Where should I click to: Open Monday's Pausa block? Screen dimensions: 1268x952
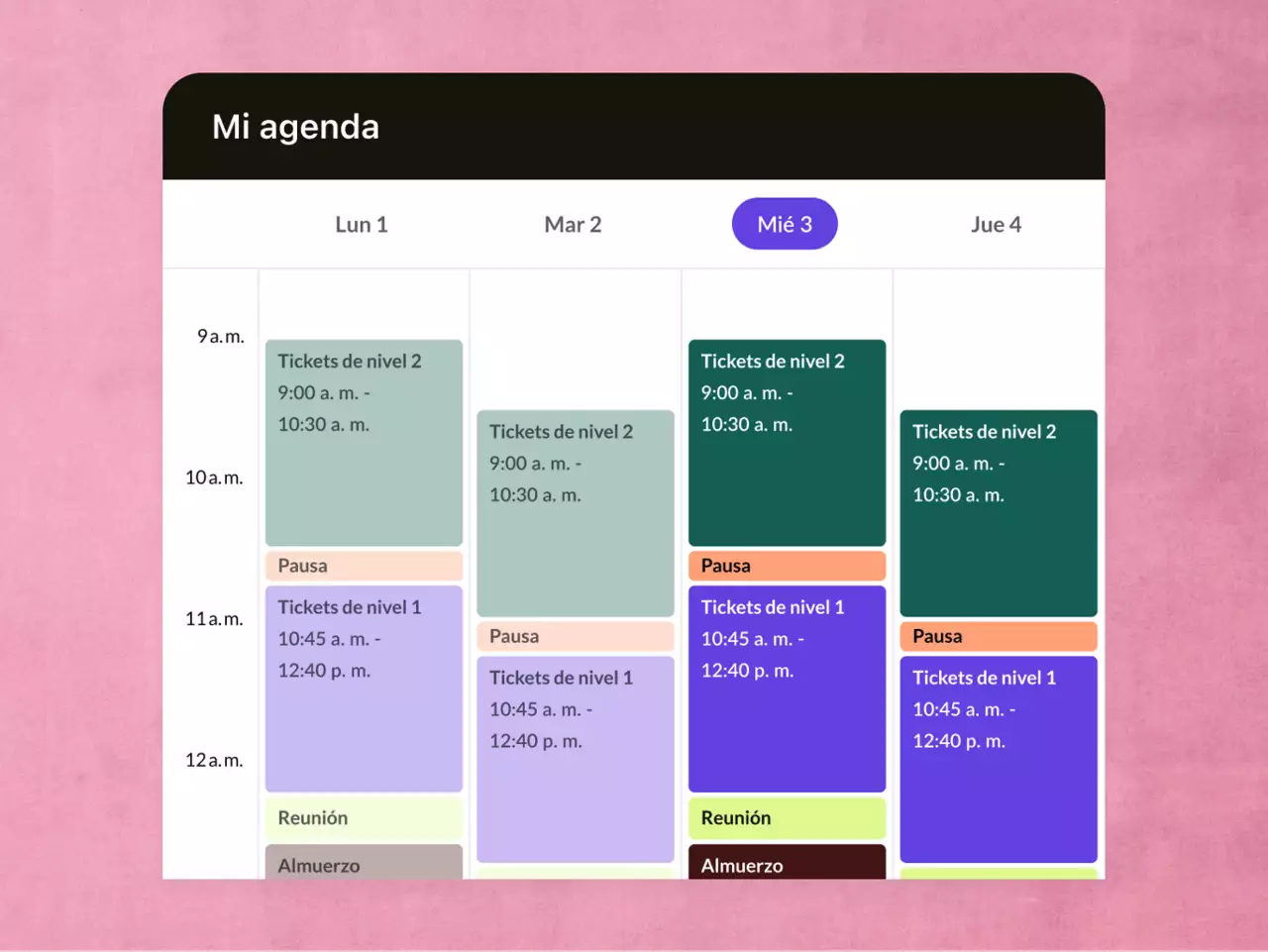pyautogui.click(x=364, y=566)
